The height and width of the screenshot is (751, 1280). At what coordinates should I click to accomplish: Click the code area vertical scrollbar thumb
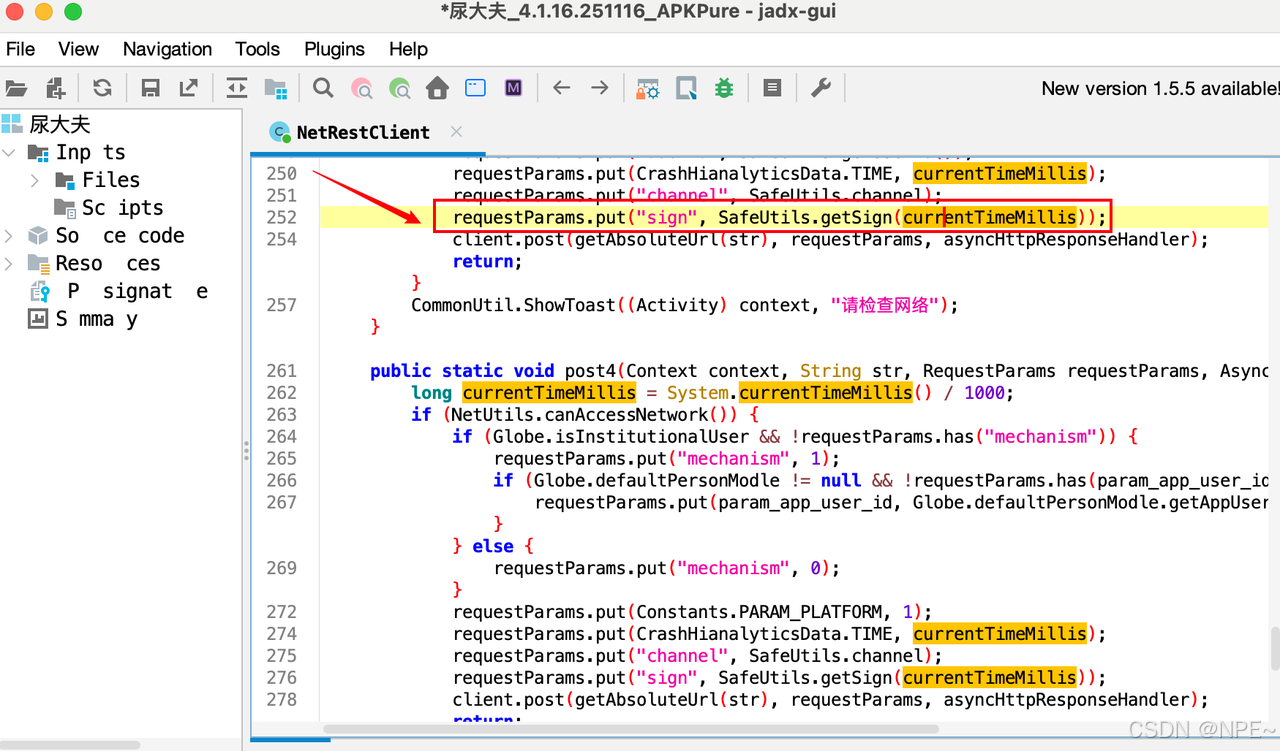pos(1274,648)
